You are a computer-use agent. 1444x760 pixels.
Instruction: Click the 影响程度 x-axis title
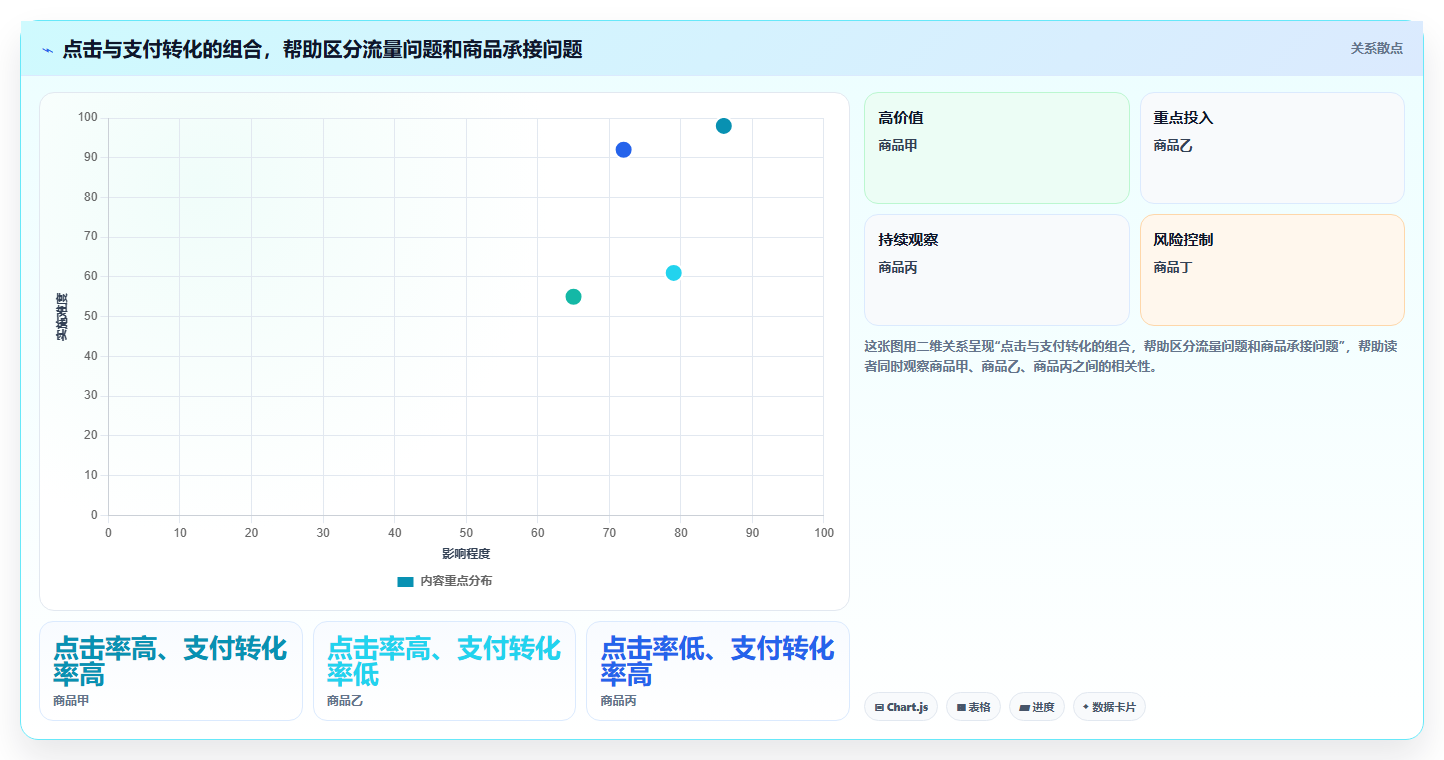[x=466, y=553]
